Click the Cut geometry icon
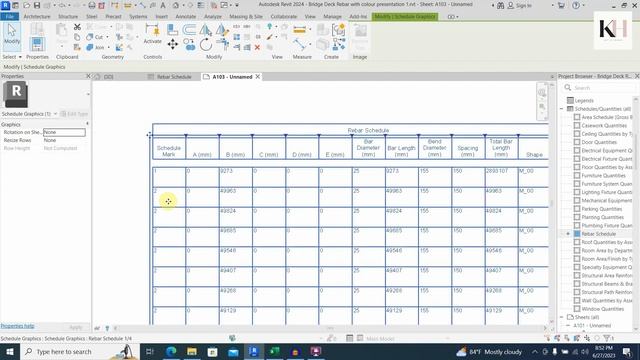640x360 pixels. (90, 37)
